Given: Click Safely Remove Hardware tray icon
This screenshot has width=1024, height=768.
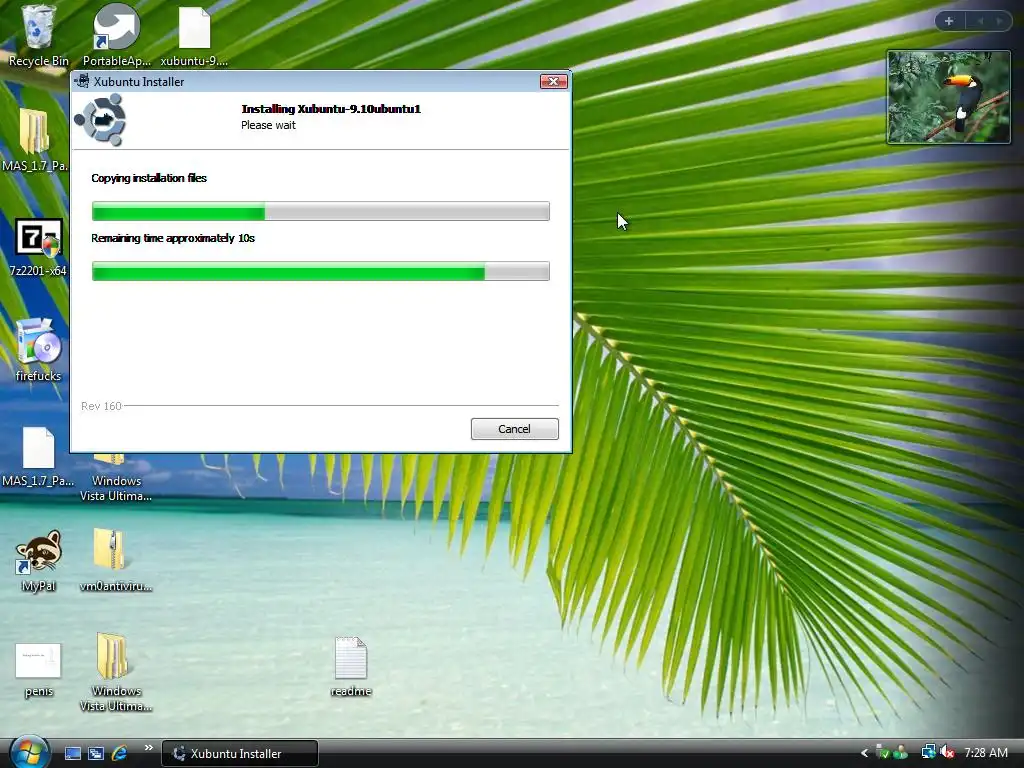Looking at the screenshot, I should (882, 752).
